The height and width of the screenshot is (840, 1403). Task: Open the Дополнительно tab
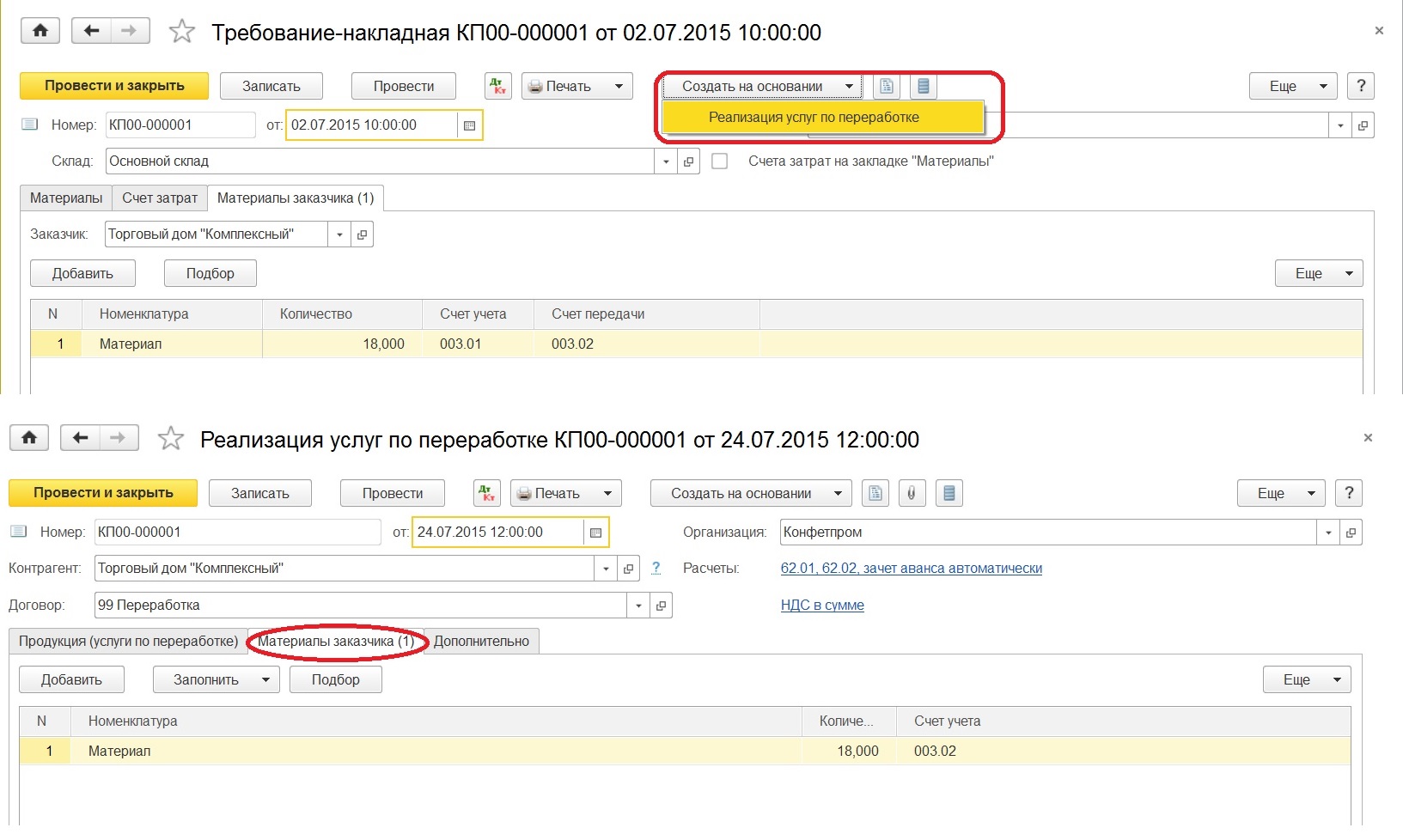click(481, 642)
